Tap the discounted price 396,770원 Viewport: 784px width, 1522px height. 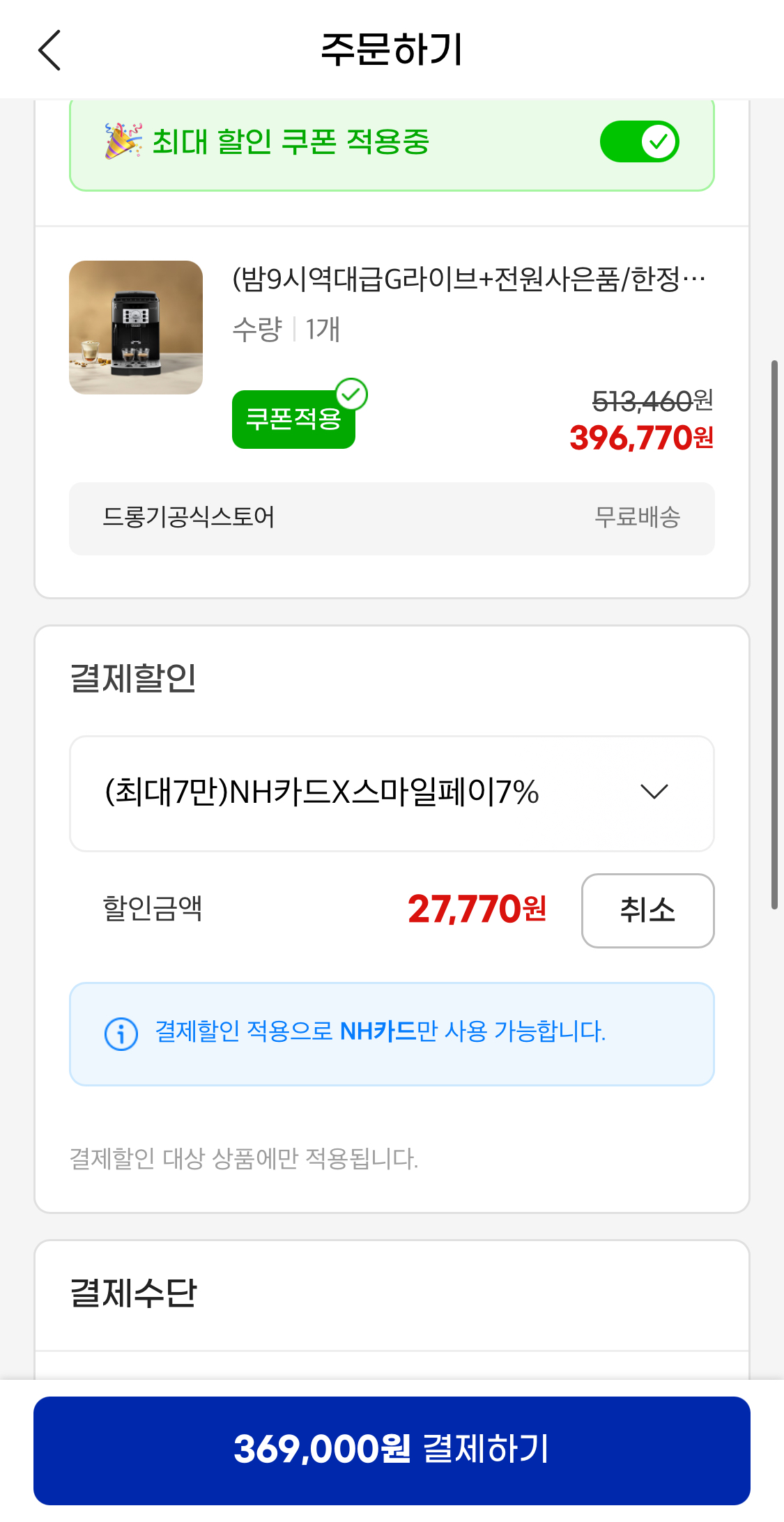coord(641,438)
